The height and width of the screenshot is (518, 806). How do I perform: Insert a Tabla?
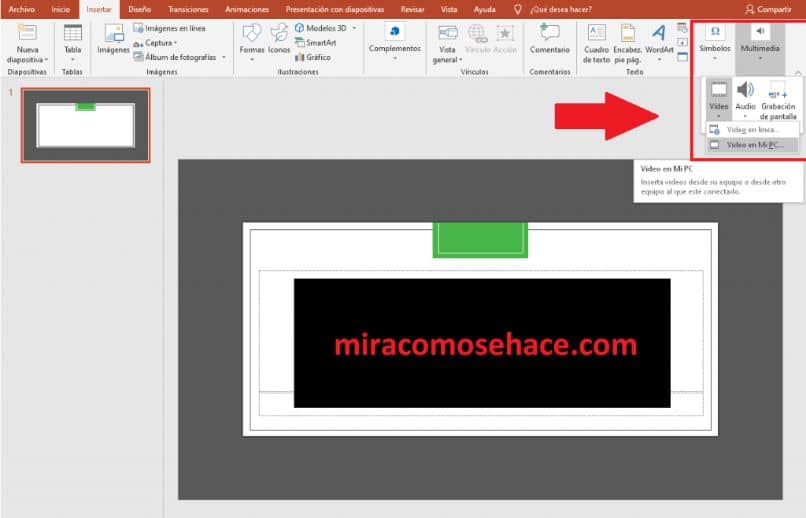(72, 42)
